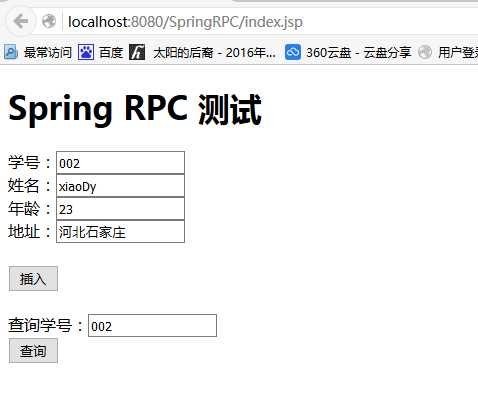Click the globe site identity icon
The image size is (478, 418).
tap(49, 22)
